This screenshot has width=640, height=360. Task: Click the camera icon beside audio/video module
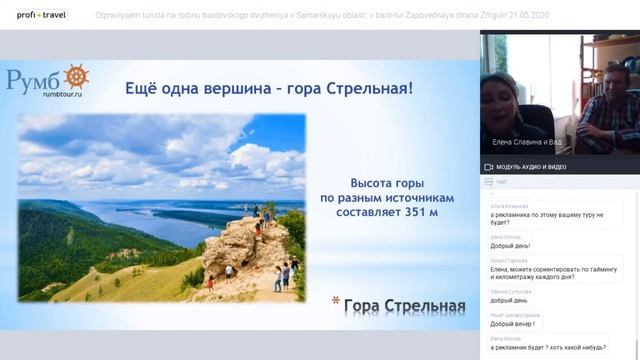[x=488, y=167]
